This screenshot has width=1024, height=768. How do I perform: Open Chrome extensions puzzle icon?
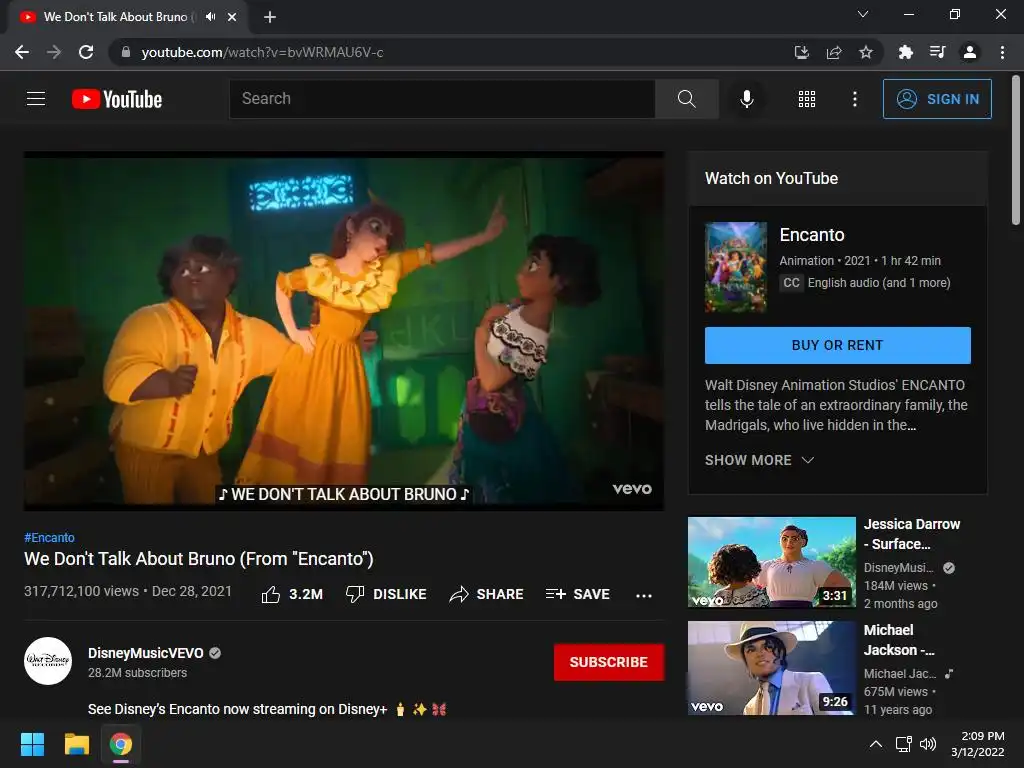[905, 52]
